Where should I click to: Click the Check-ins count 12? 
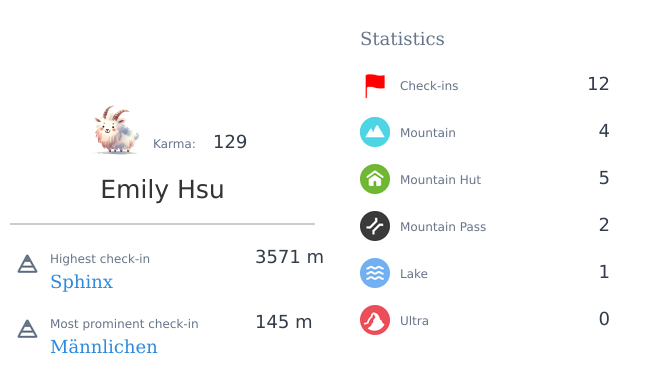pyautogui.click(x=598, y=84)
